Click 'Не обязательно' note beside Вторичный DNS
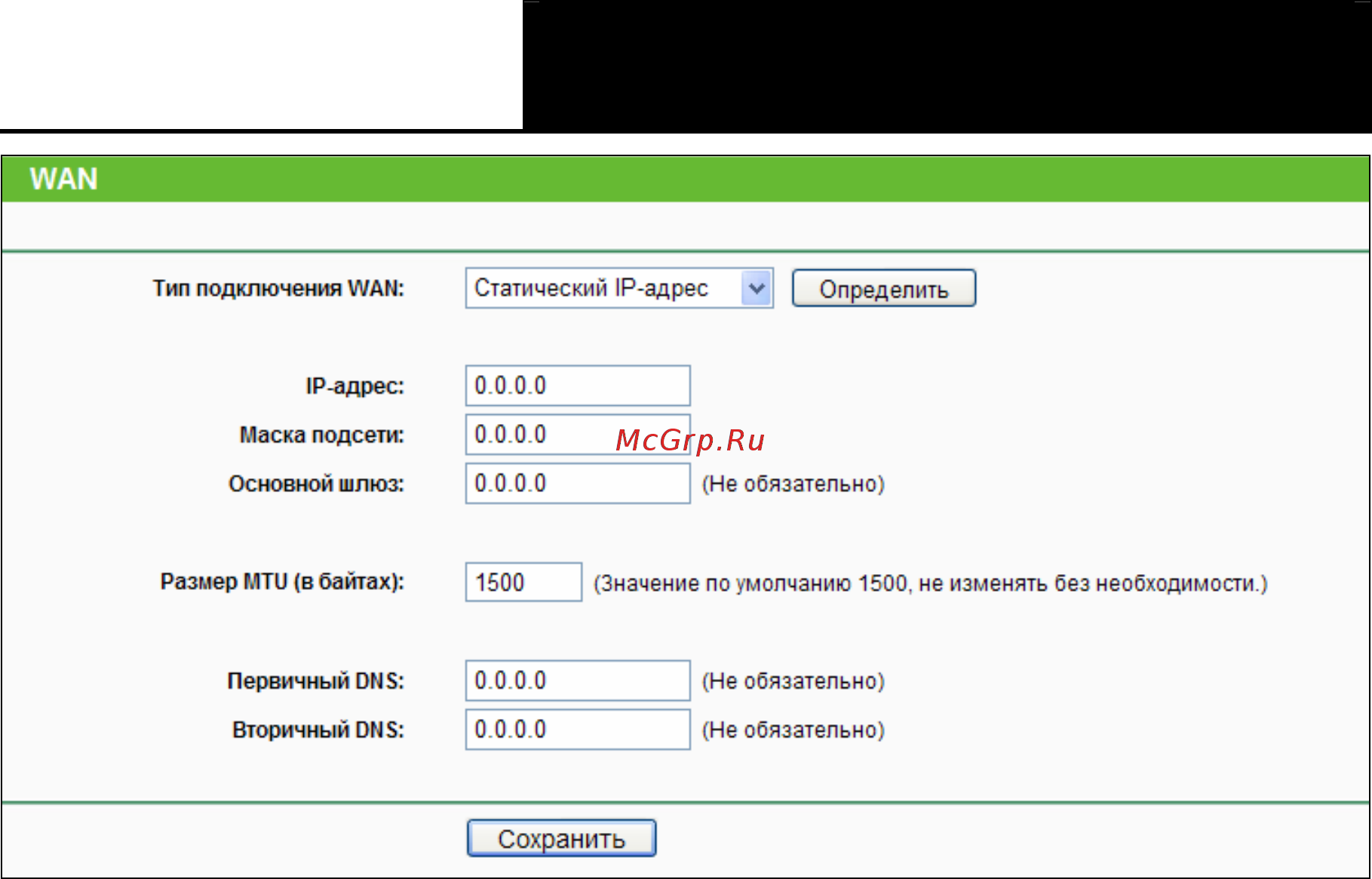The width and height of the screenshot is (1372, 879). (793, 730)
